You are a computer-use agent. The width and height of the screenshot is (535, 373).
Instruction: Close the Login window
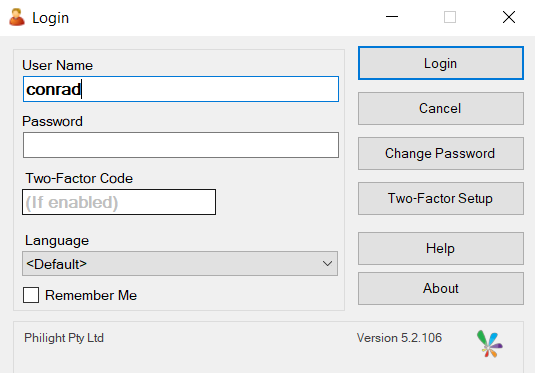click(x=509, y=17)
